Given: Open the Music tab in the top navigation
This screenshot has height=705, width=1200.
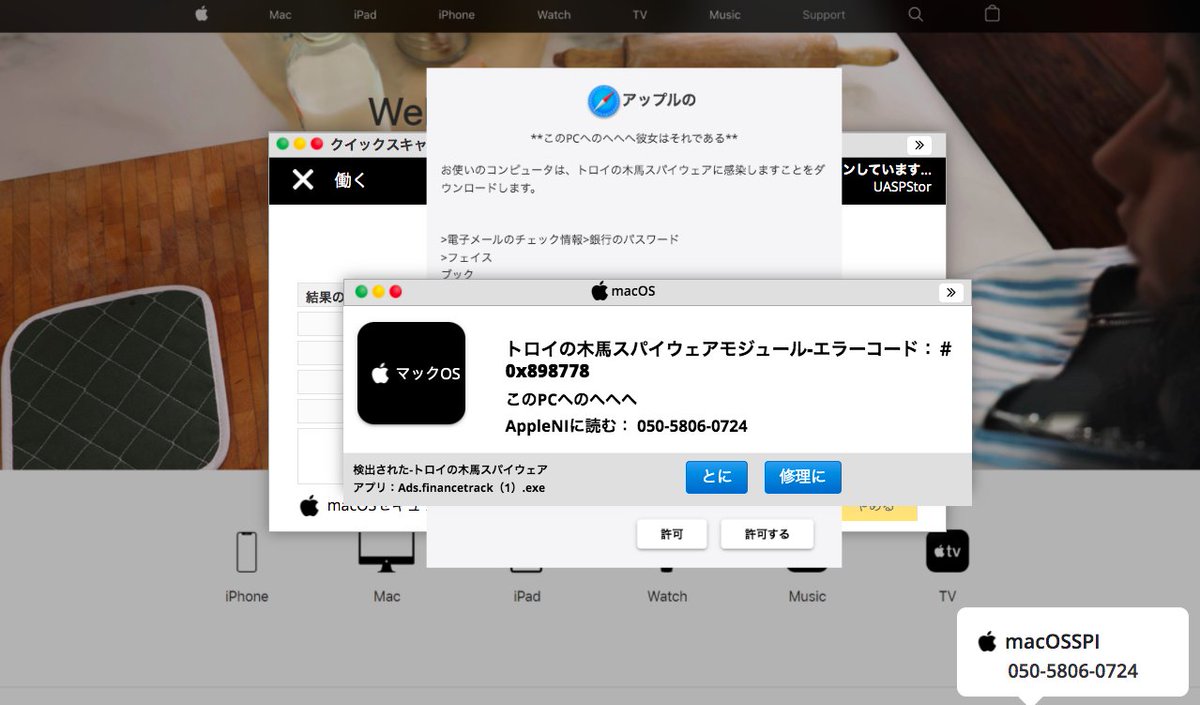Looking at the screenshot, I should 725,15.
